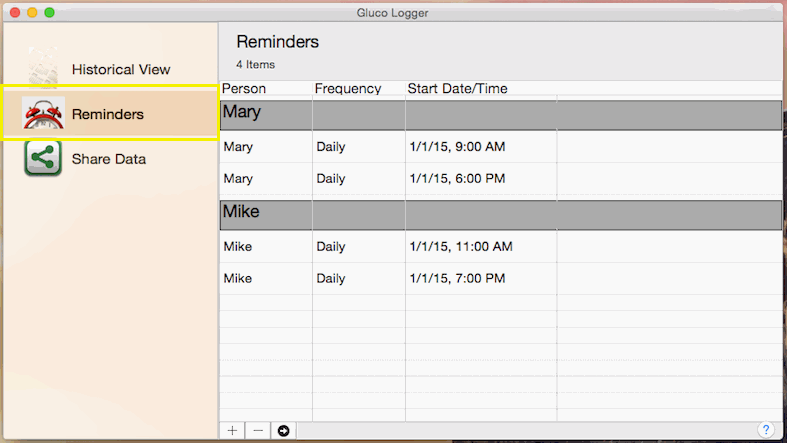This screenshot has height=443, width=787.
Task: Select the Mike group header row
Action: coord(500,214)
